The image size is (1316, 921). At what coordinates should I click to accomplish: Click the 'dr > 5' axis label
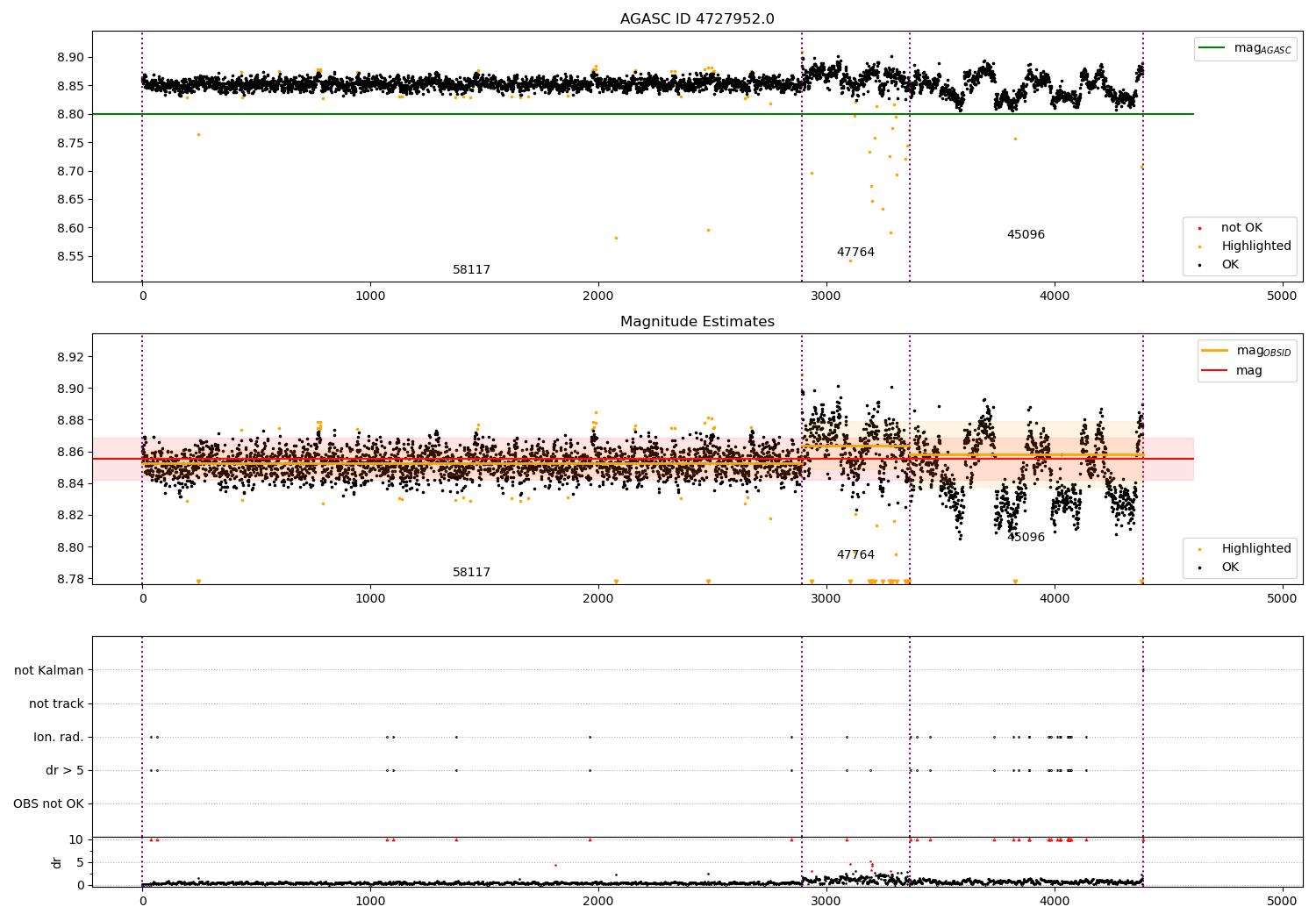65,771
